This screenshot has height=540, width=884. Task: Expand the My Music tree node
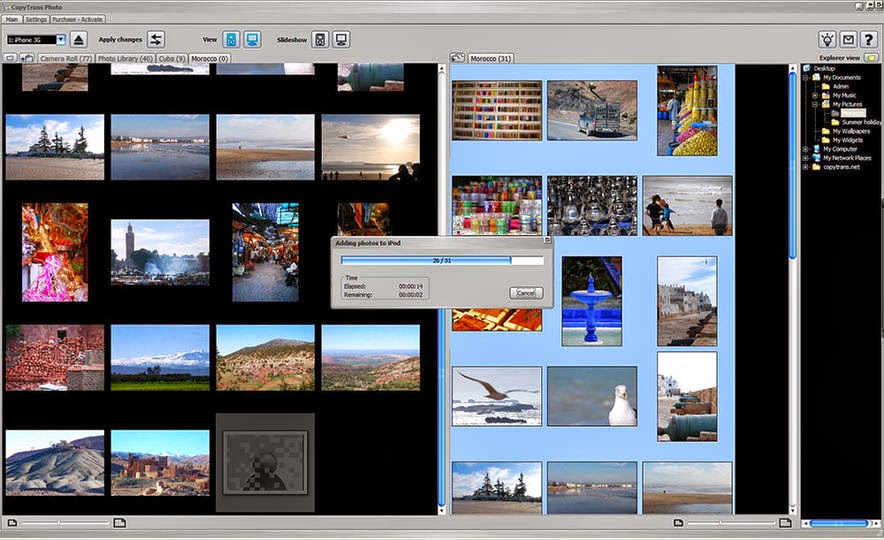coord(815,95)
